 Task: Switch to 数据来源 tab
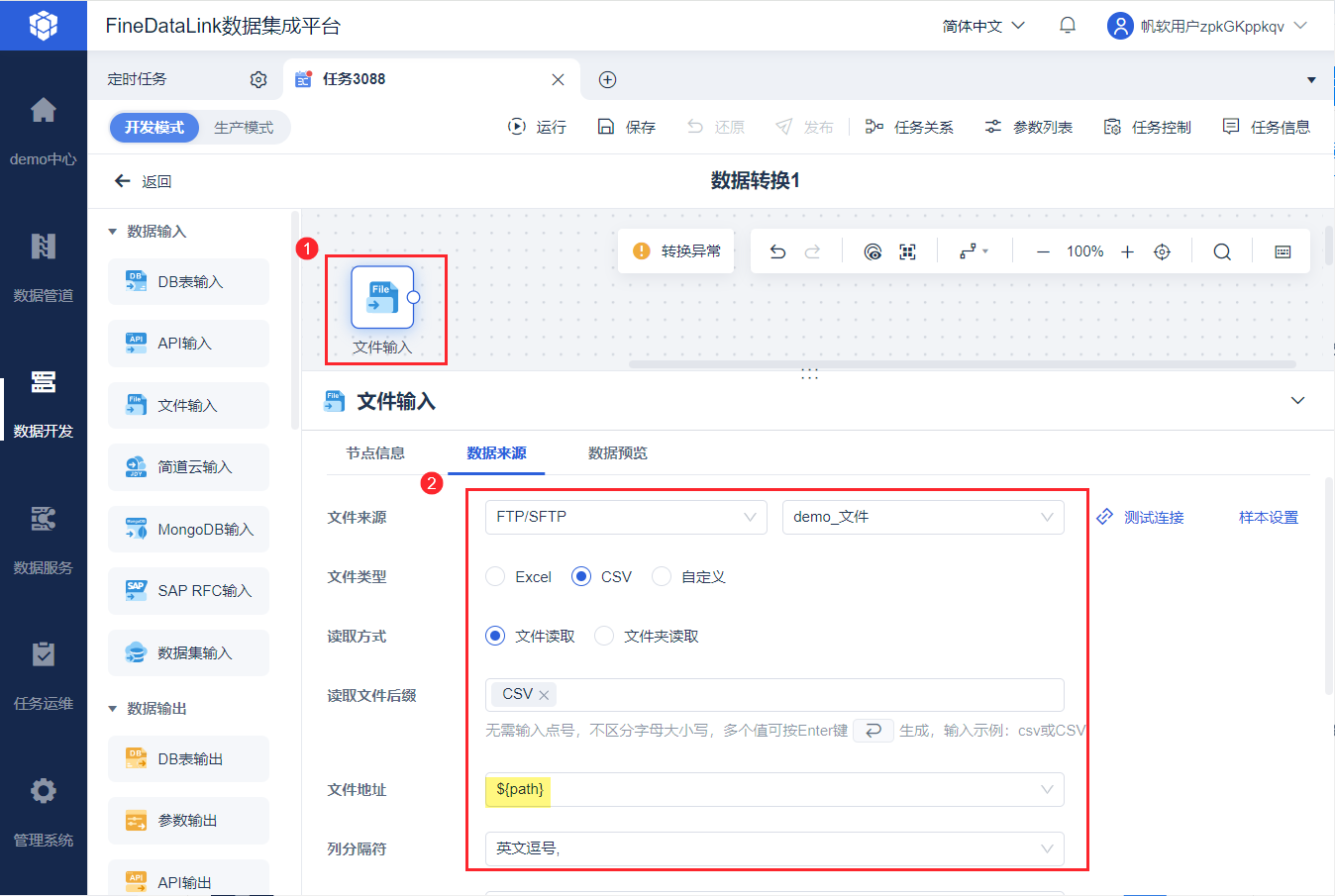(x=496, y=453)
